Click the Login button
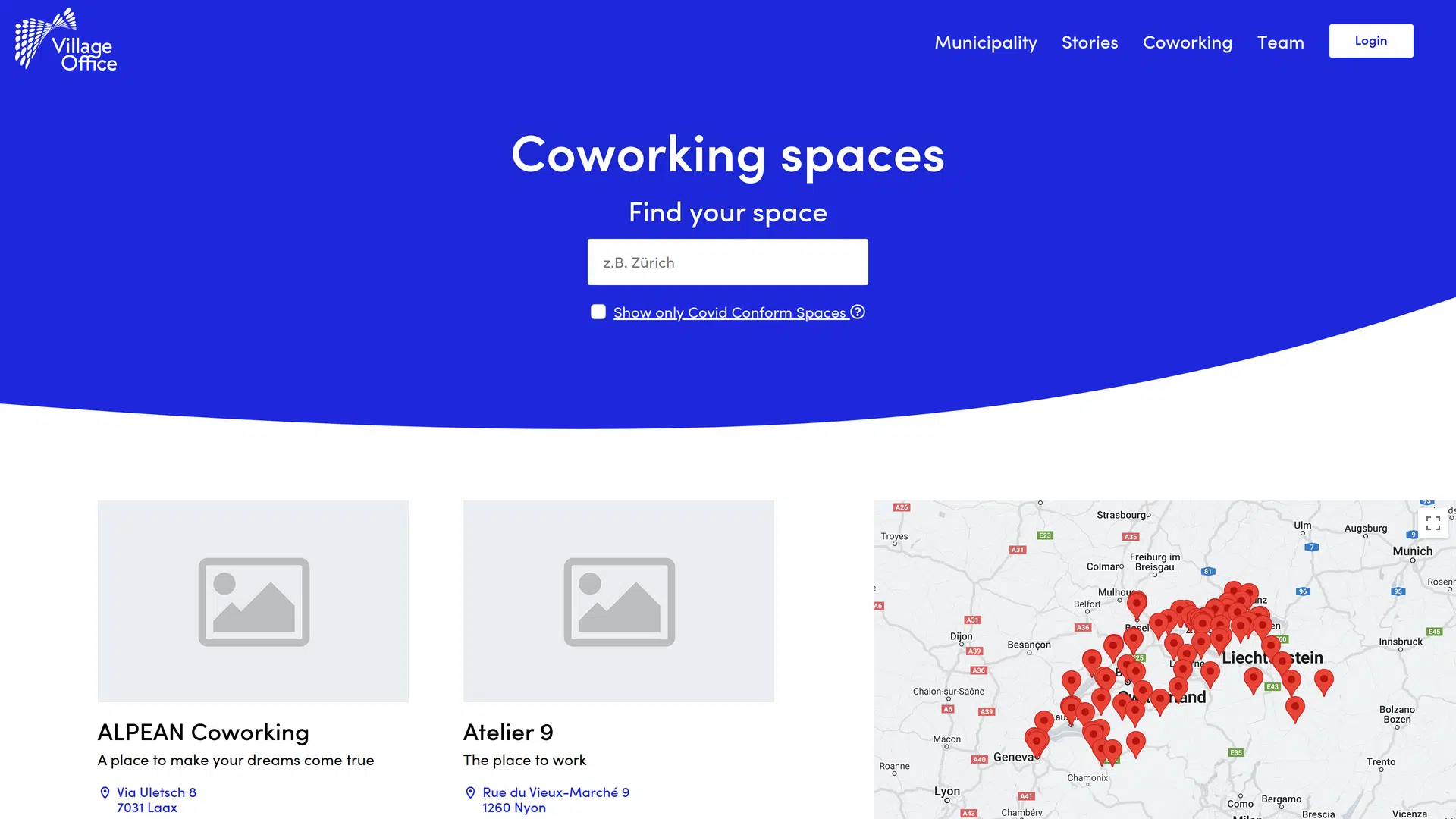1456x819 pixels. (1370, 40)
